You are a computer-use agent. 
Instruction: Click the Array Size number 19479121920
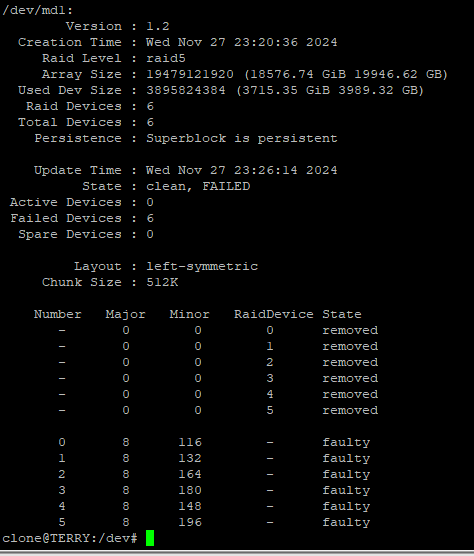click(190, 74)
